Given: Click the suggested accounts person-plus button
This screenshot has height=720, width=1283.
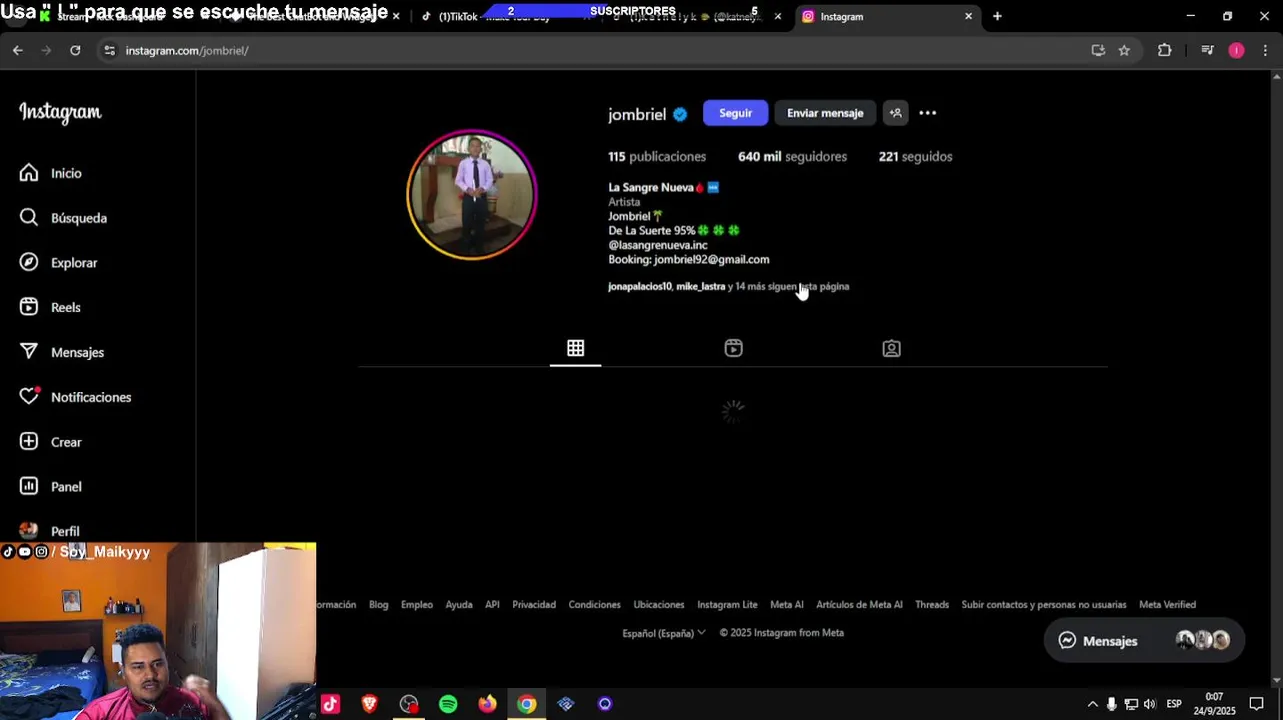Looking at the screenshot, I should pyautogui.click(x=896, y=113).
